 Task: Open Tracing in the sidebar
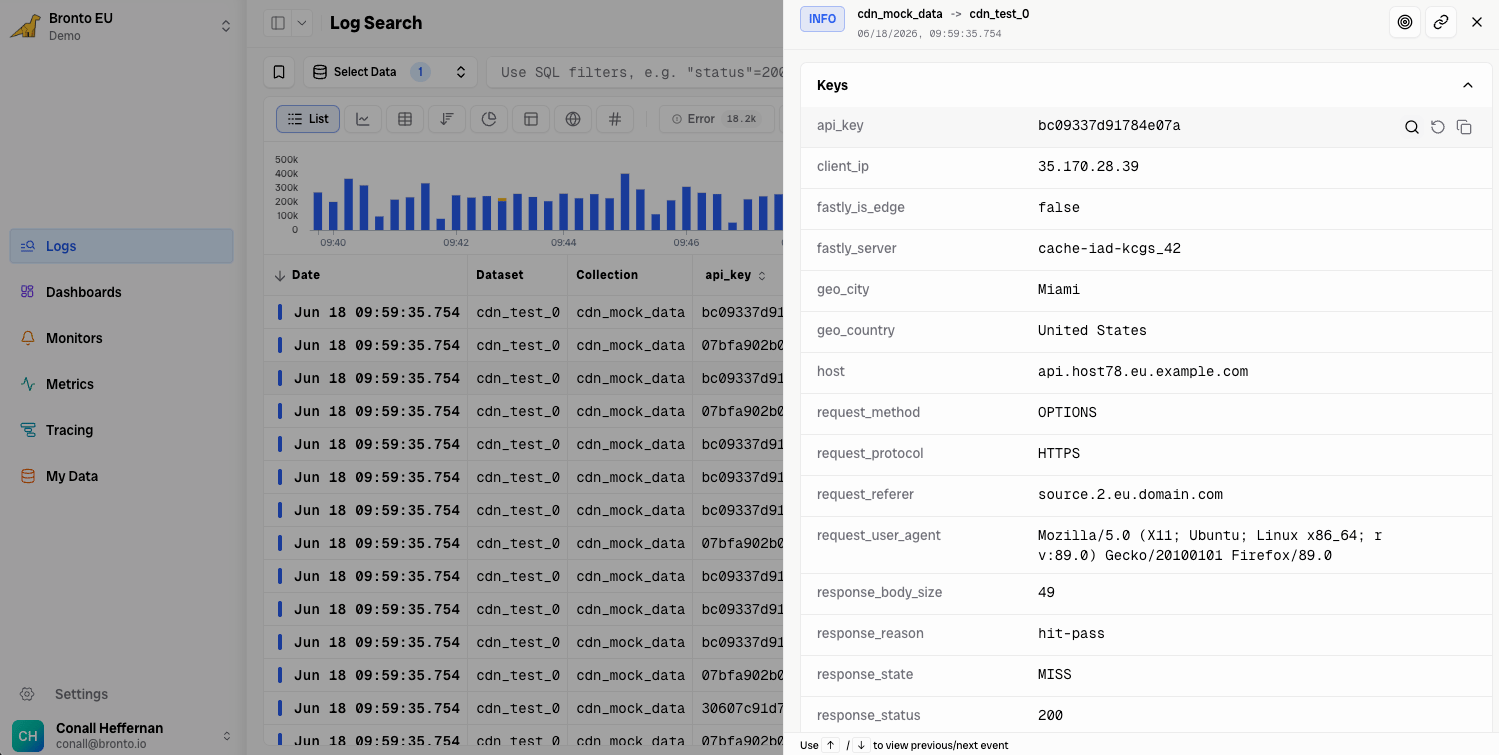[x=122, y=430]
